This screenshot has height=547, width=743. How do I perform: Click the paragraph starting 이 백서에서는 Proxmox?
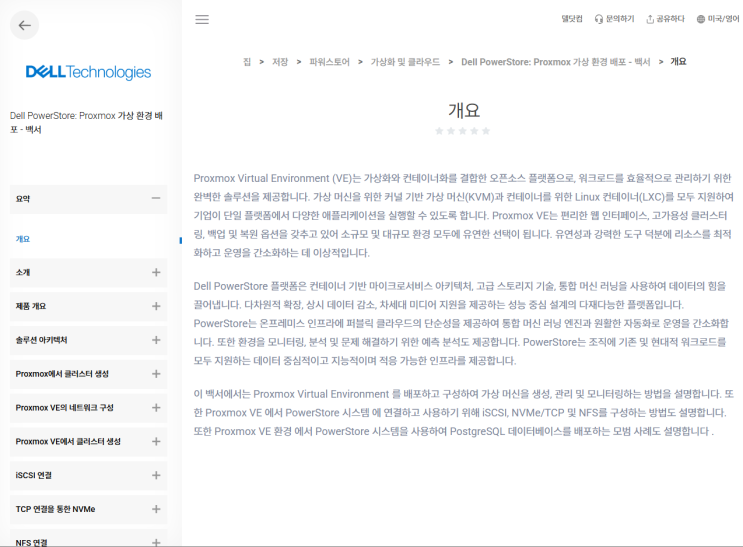(x=463, y=412)
